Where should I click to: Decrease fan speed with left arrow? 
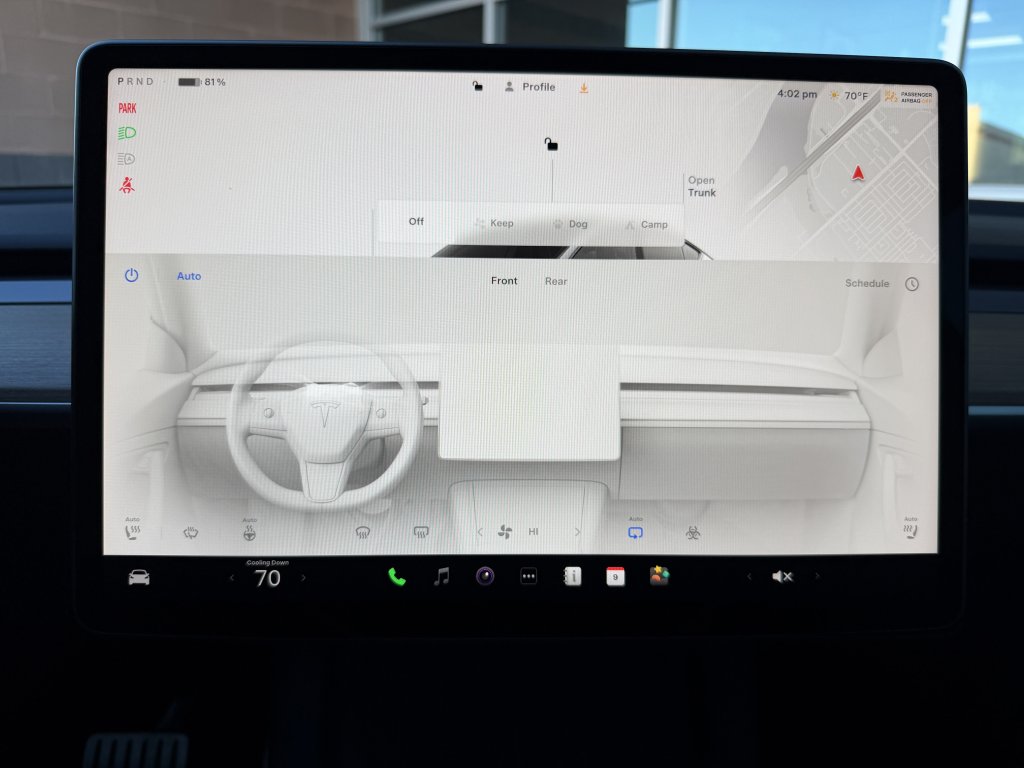point(480,533)
